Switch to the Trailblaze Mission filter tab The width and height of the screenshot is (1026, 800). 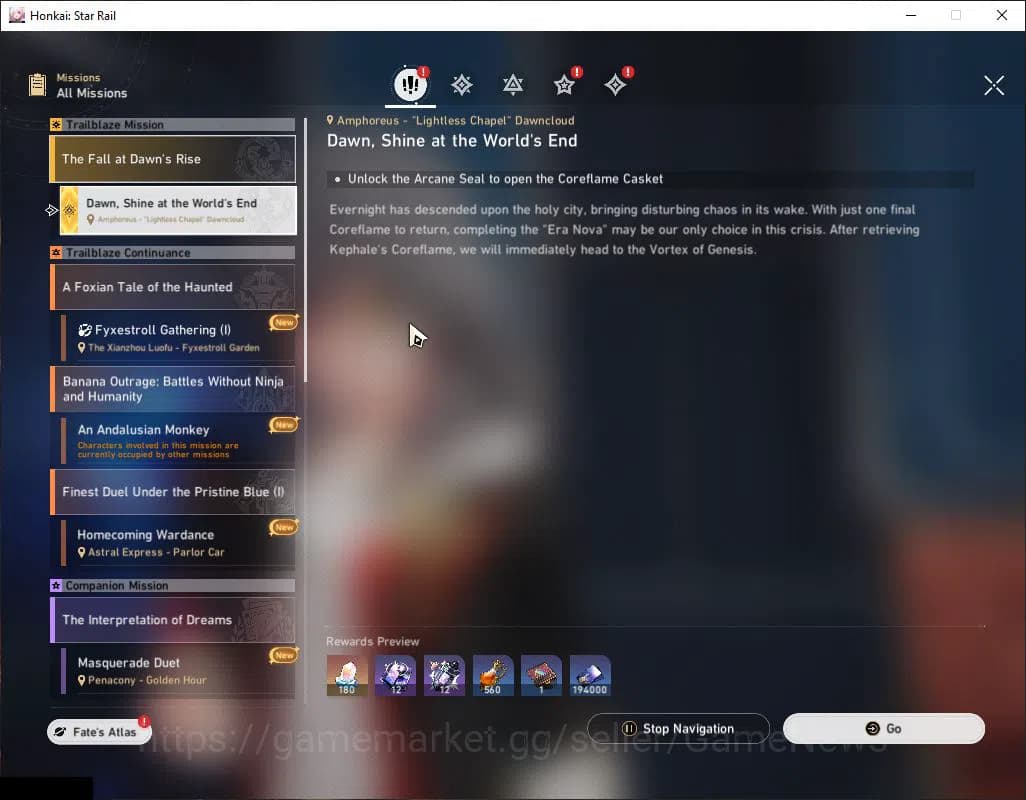point(462,84)
